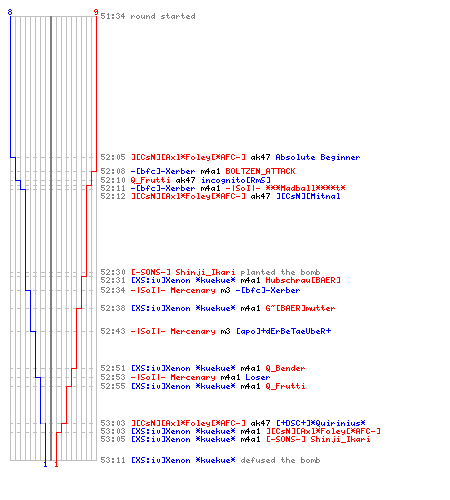Click the Loser player name at 52:53

pos(258,377)
